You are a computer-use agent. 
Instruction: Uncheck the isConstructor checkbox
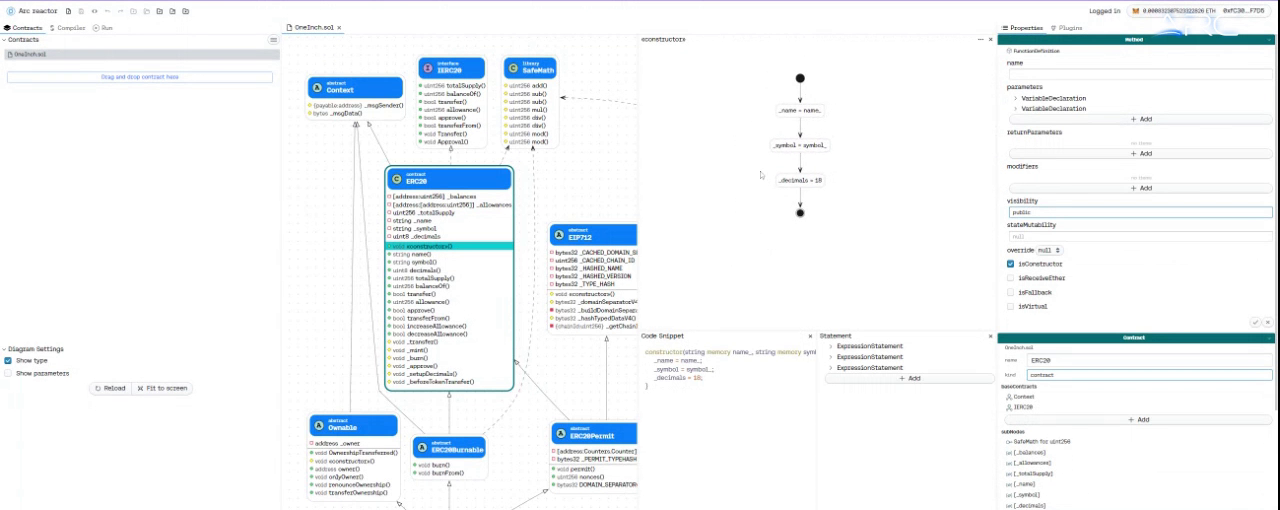tap(1011, 264)
